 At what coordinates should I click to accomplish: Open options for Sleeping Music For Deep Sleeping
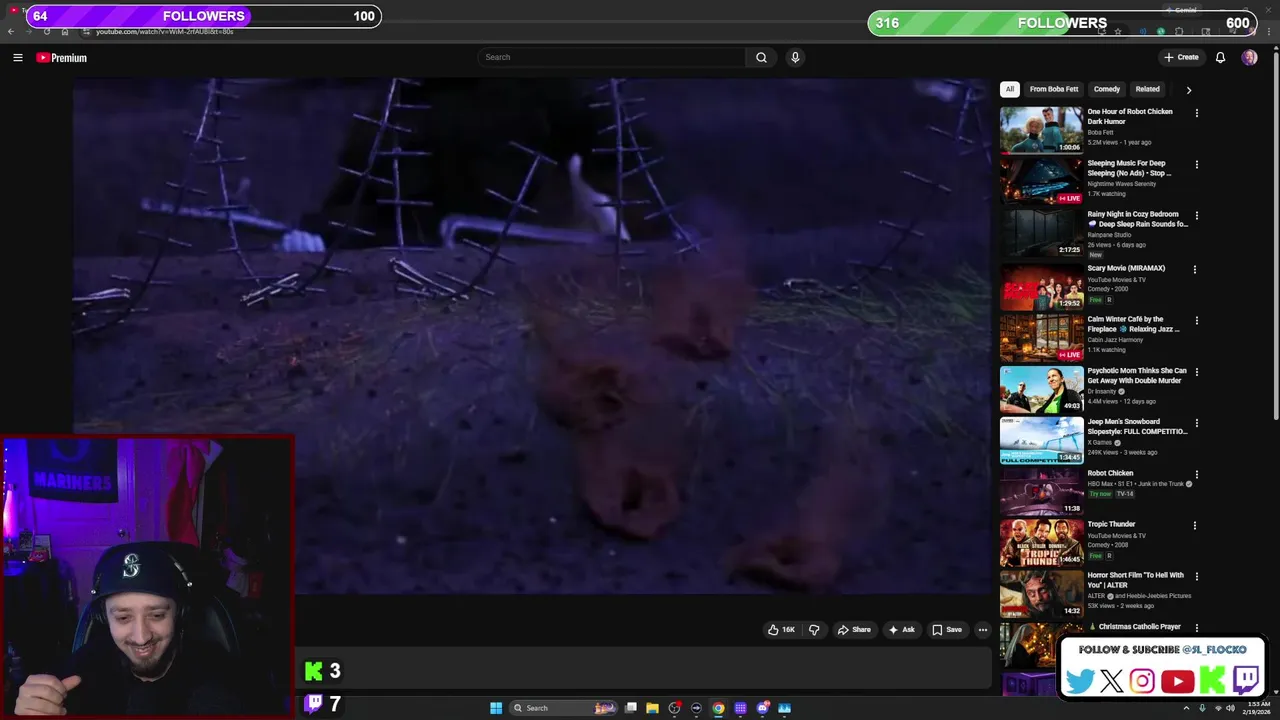pyautogui.click(x=1196, y=164)
